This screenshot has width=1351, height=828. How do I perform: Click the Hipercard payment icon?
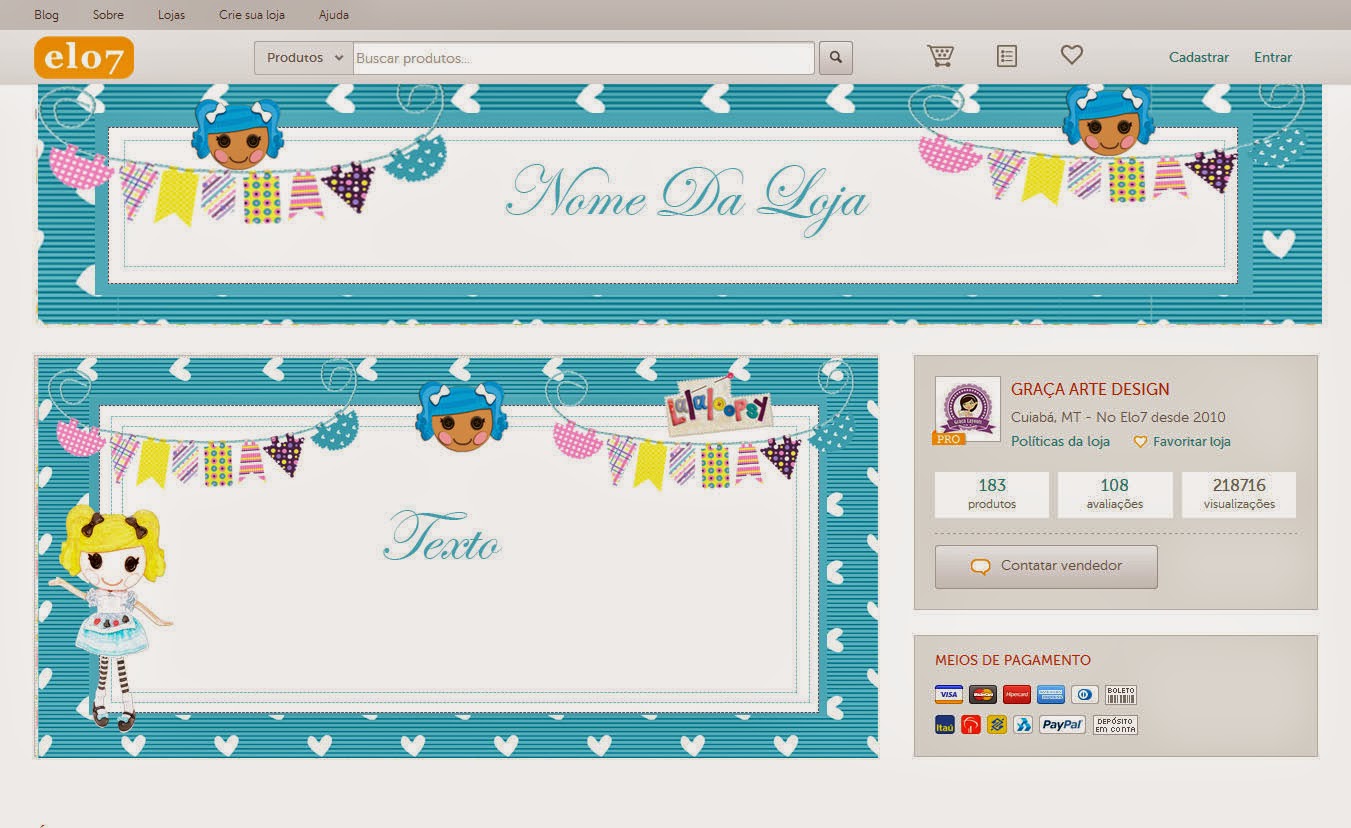pos(1017,694)
